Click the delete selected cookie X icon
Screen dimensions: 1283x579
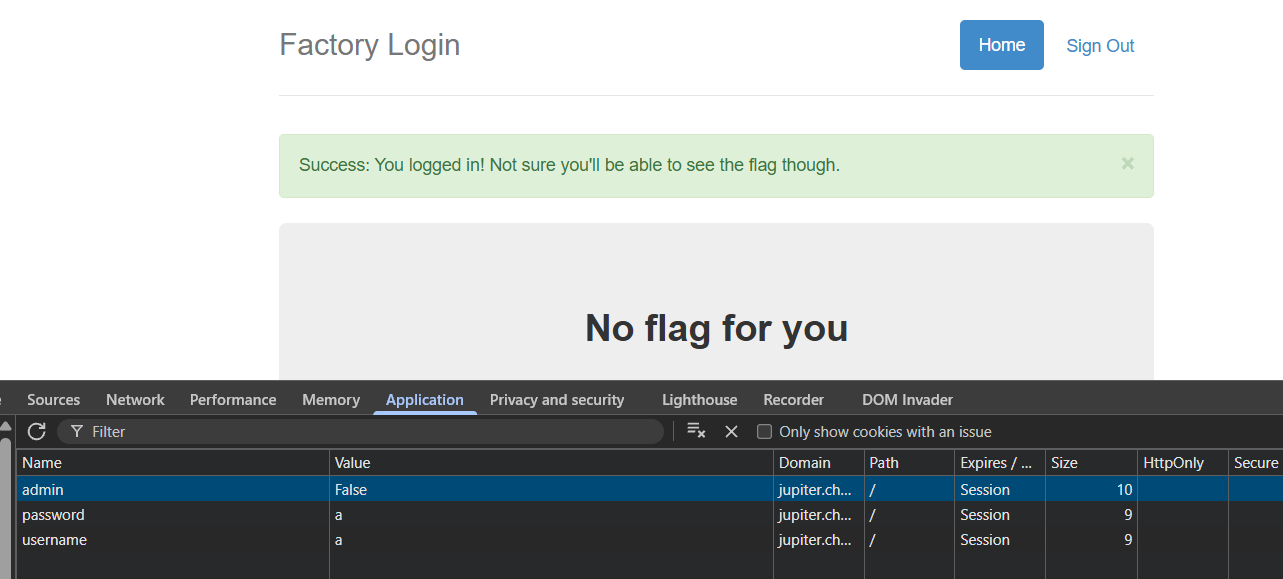coord(731,431)
